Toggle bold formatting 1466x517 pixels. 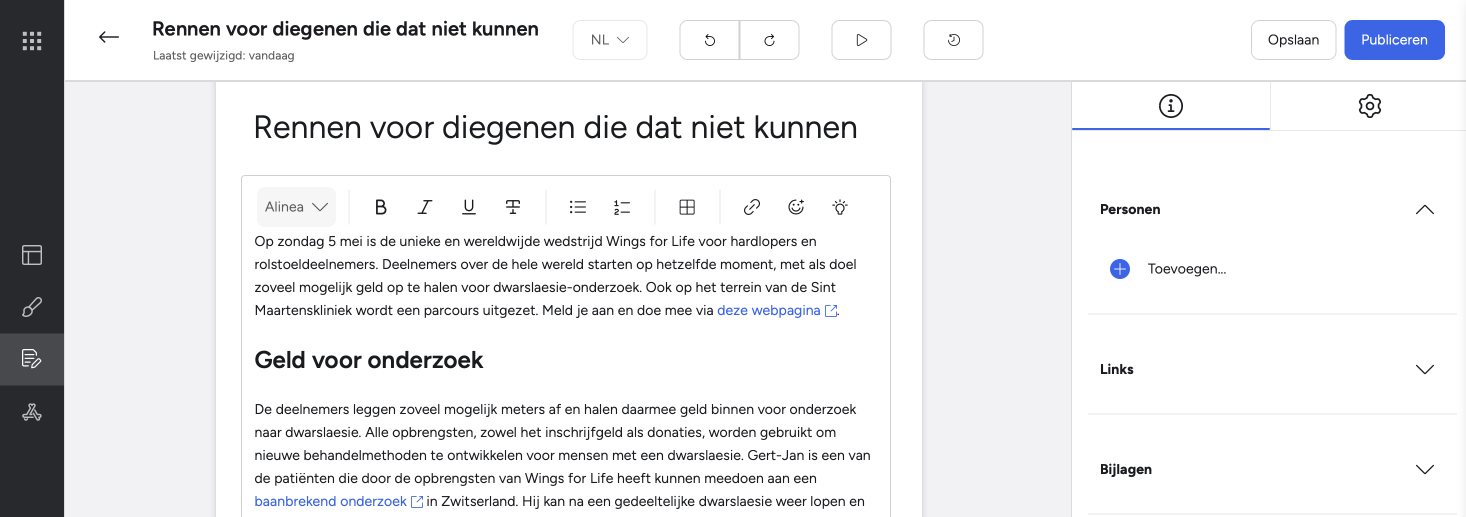[x=380, y=207]
